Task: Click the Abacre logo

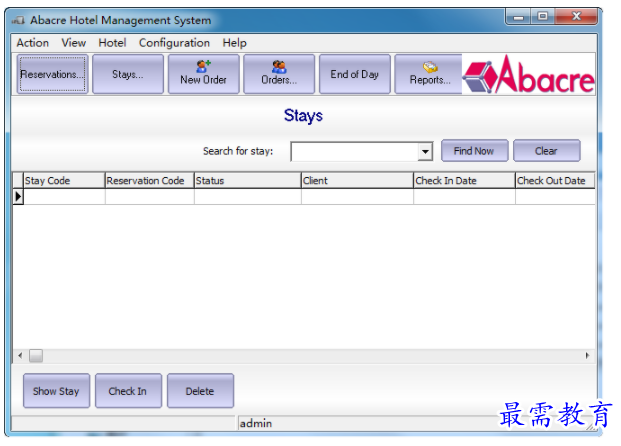Action: (529, 75)
